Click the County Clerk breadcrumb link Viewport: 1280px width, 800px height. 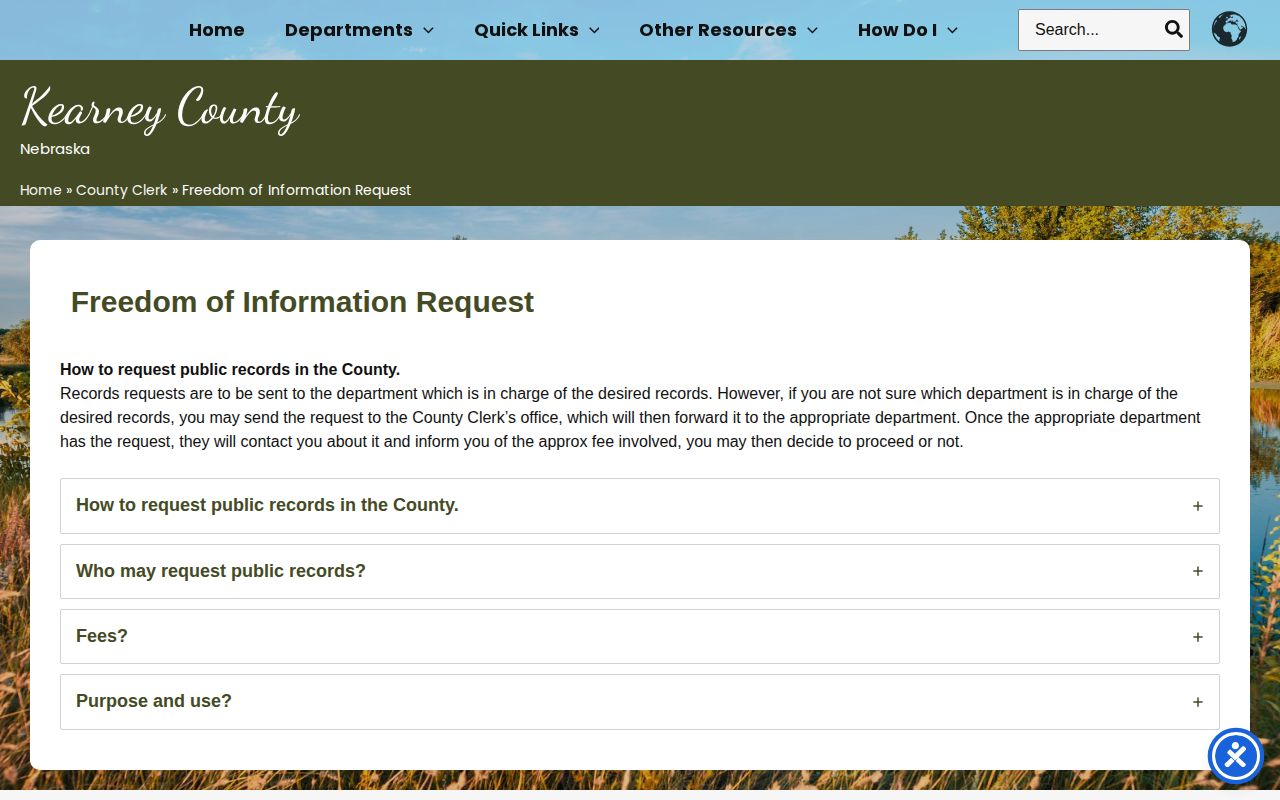coord(122,190)
